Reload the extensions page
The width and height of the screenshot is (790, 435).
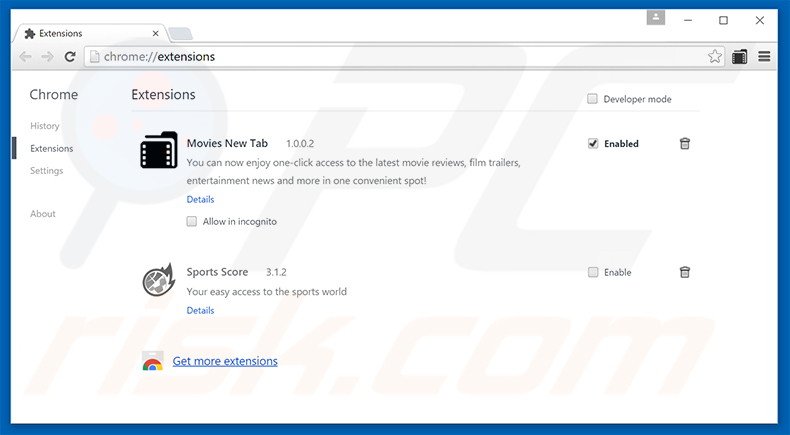tap(70, 57)
